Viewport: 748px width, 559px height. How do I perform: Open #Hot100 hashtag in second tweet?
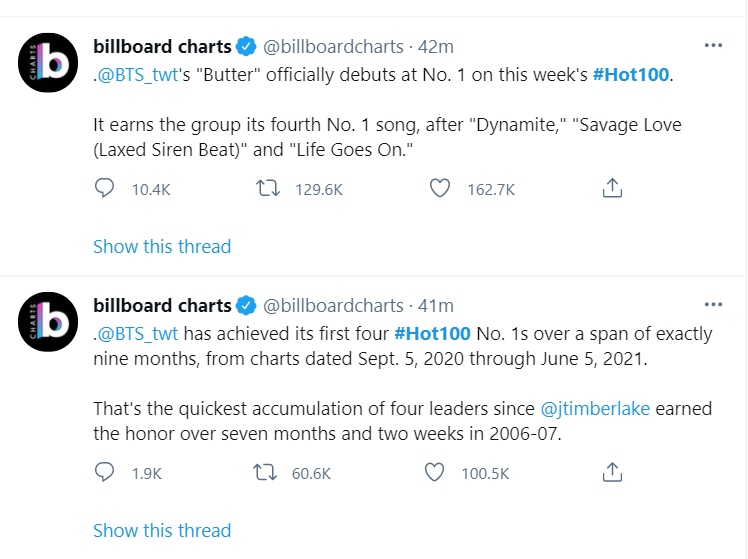pos(434,332)
